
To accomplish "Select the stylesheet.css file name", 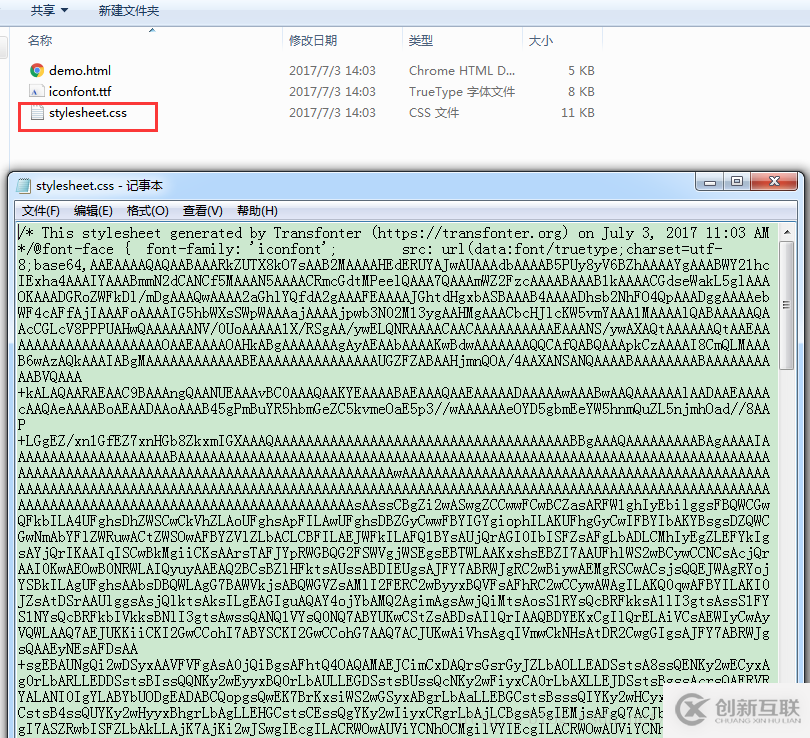I will click(x=88, y=113).
